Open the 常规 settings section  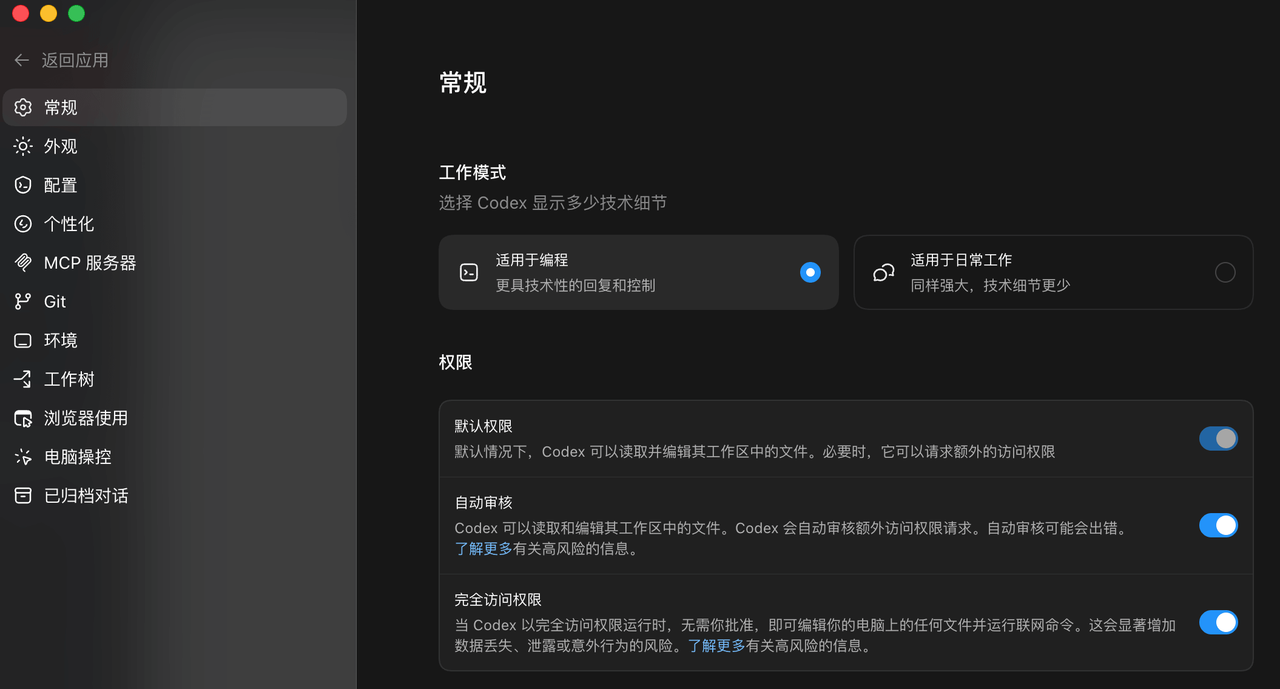pyautogui.click(x=175, y=107)
